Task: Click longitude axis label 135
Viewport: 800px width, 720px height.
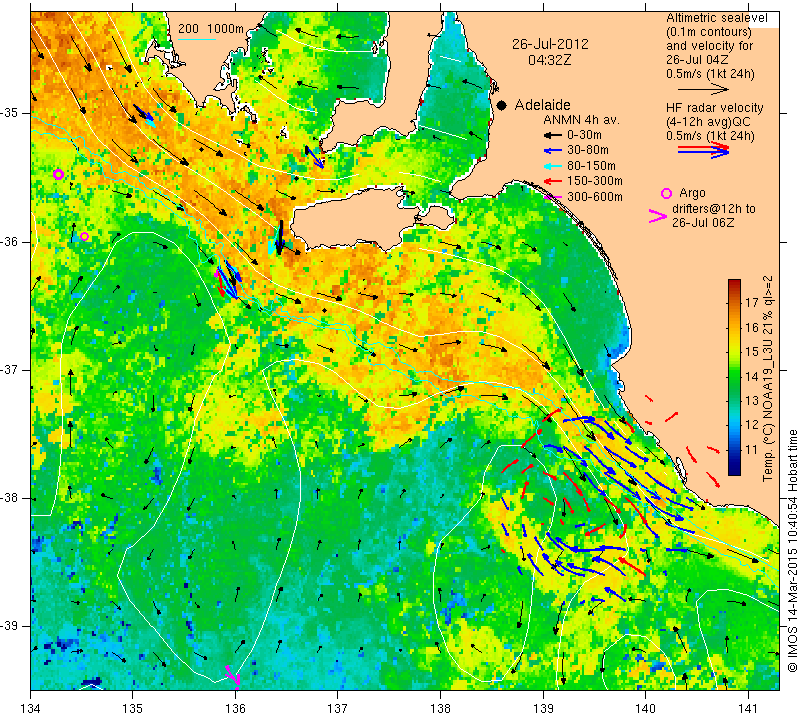Action: coord(133,709)
